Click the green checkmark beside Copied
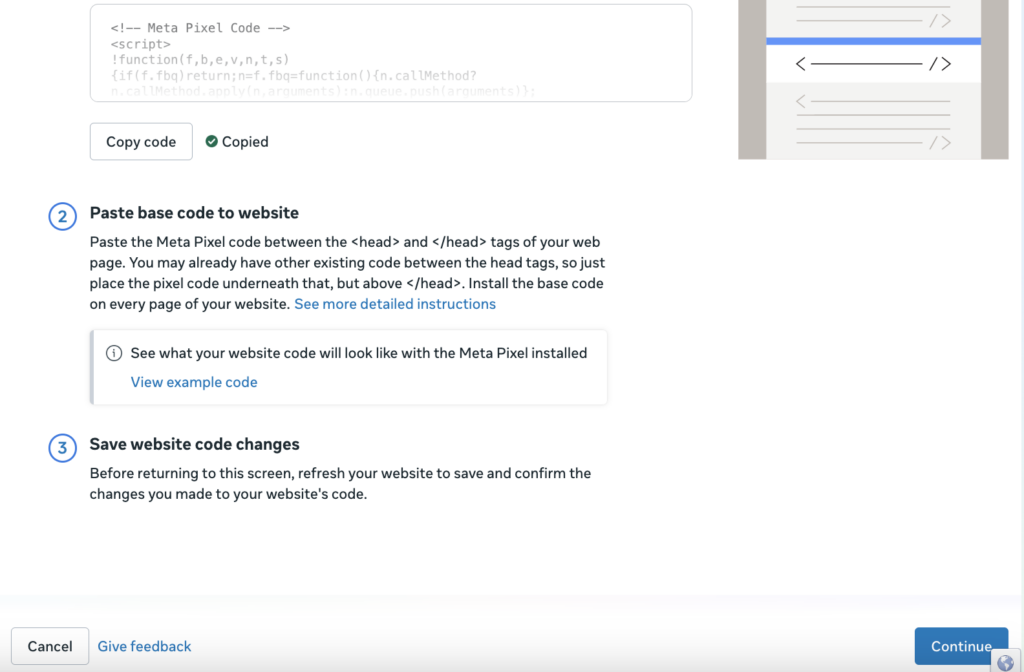 click(211, 142)
